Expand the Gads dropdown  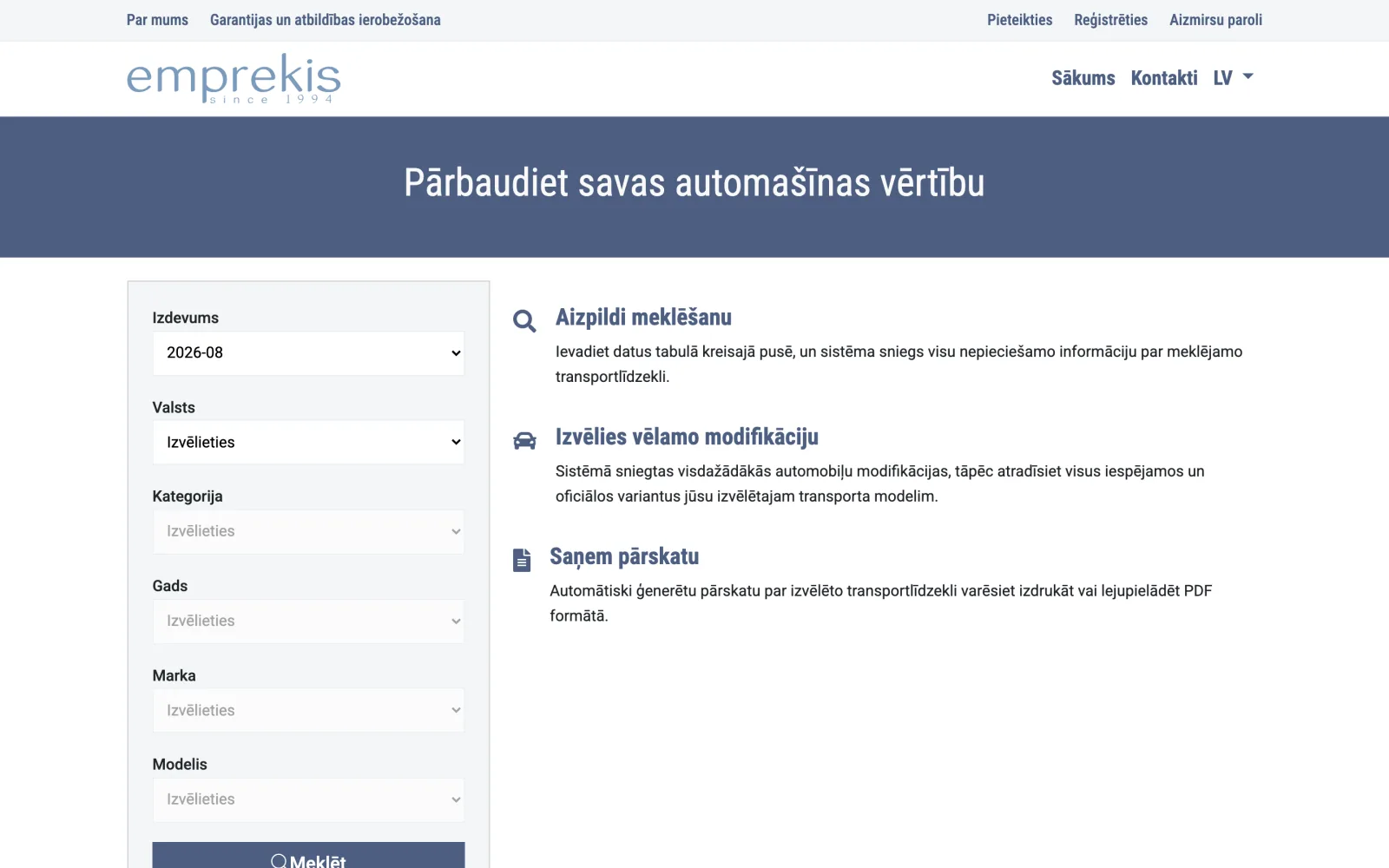308,621
